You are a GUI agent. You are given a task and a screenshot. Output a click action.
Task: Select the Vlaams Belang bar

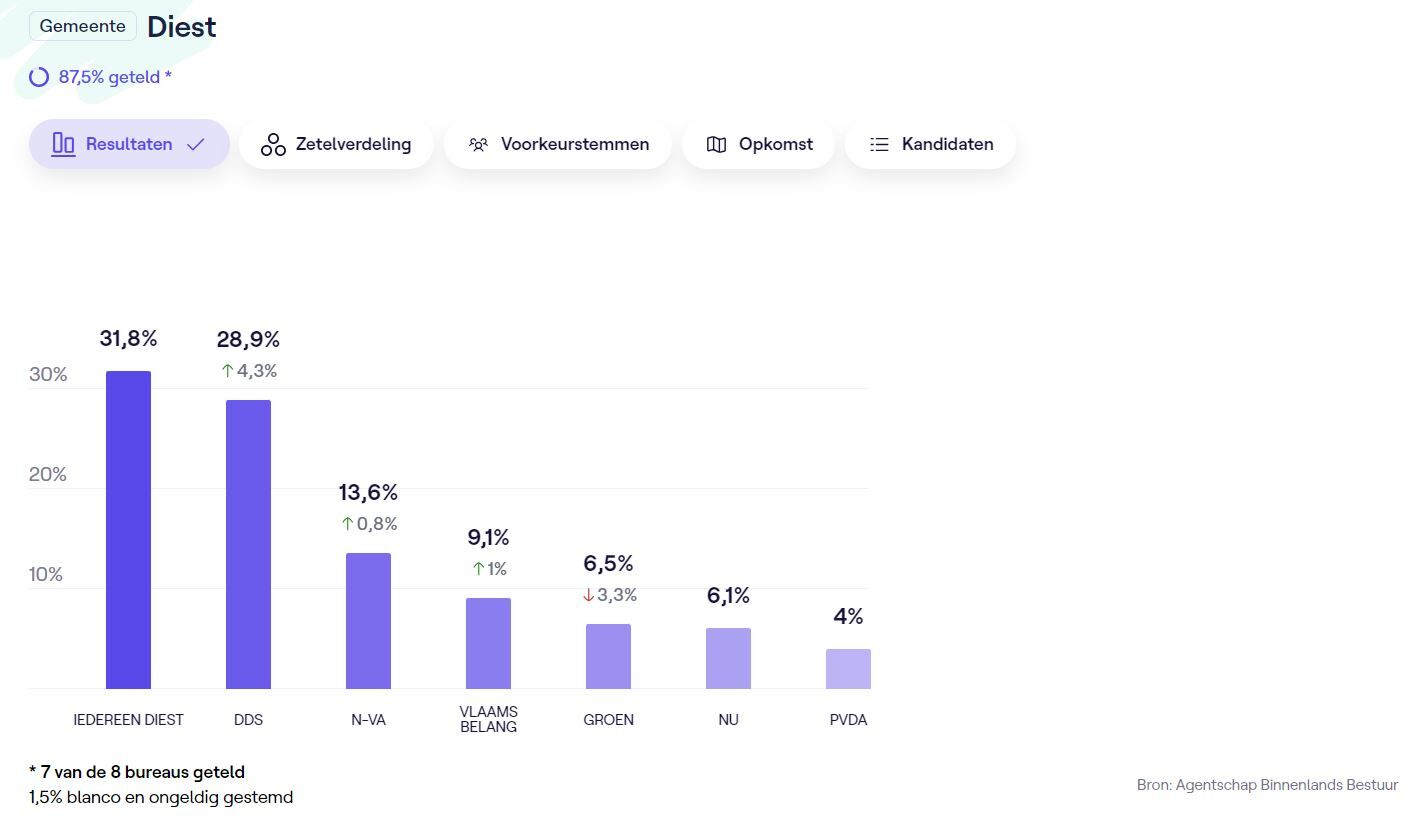pyautogui.click(x=488, y=643)
